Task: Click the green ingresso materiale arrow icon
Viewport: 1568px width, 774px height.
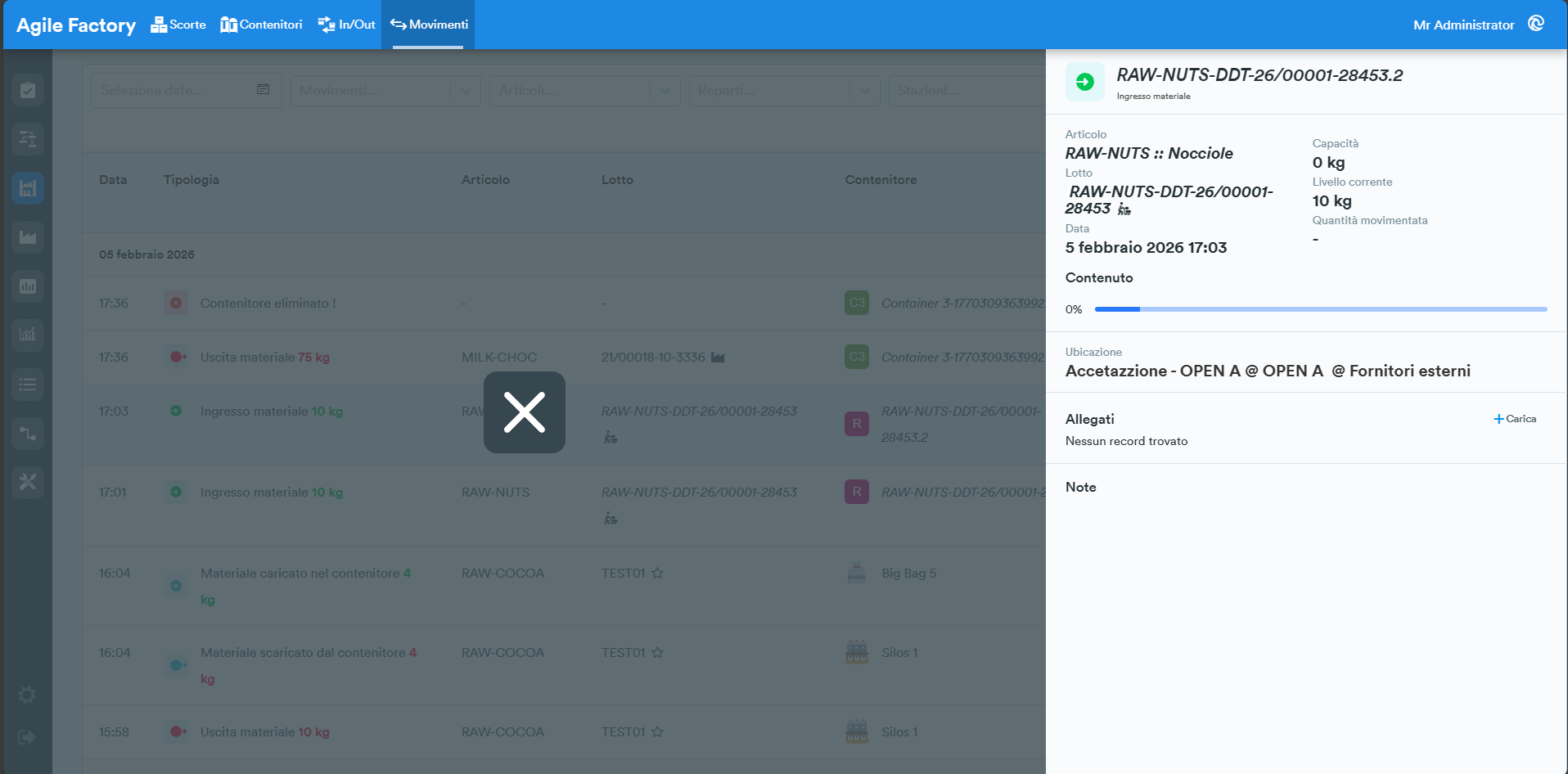Action: [1085, 82]
